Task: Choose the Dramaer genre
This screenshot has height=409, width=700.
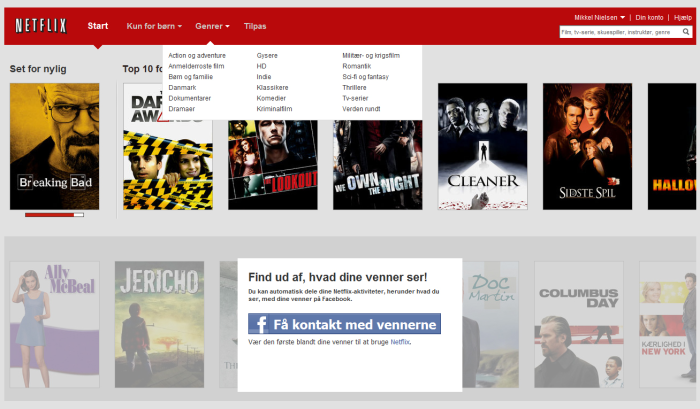Action: (181, 109)
